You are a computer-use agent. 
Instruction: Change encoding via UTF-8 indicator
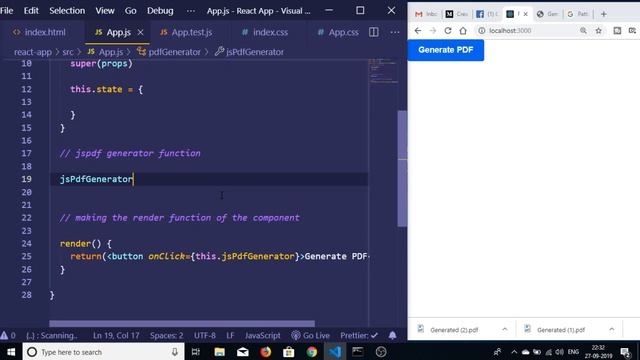pos(204,336)
